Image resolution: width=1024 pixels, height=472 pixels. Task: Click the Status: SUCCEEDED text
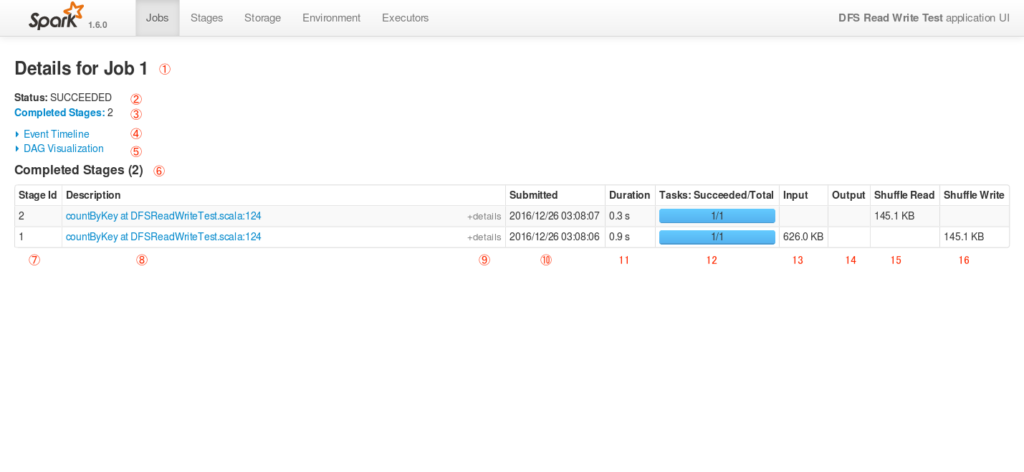pyautogui.click(x=63, y=97)
